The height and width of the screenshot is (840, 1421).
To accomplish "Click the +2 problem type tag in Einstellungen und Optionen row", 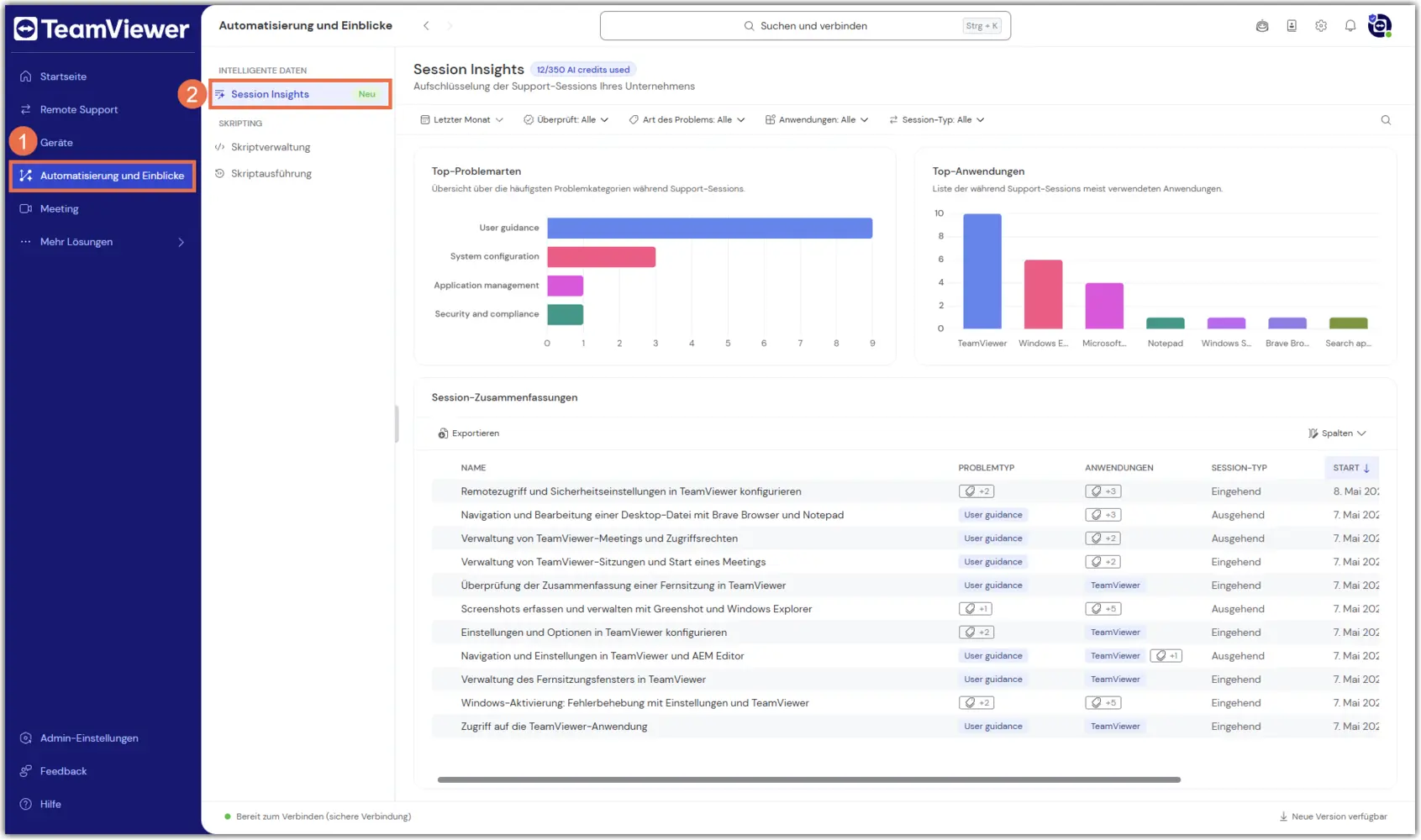I will tap(976, 633).
